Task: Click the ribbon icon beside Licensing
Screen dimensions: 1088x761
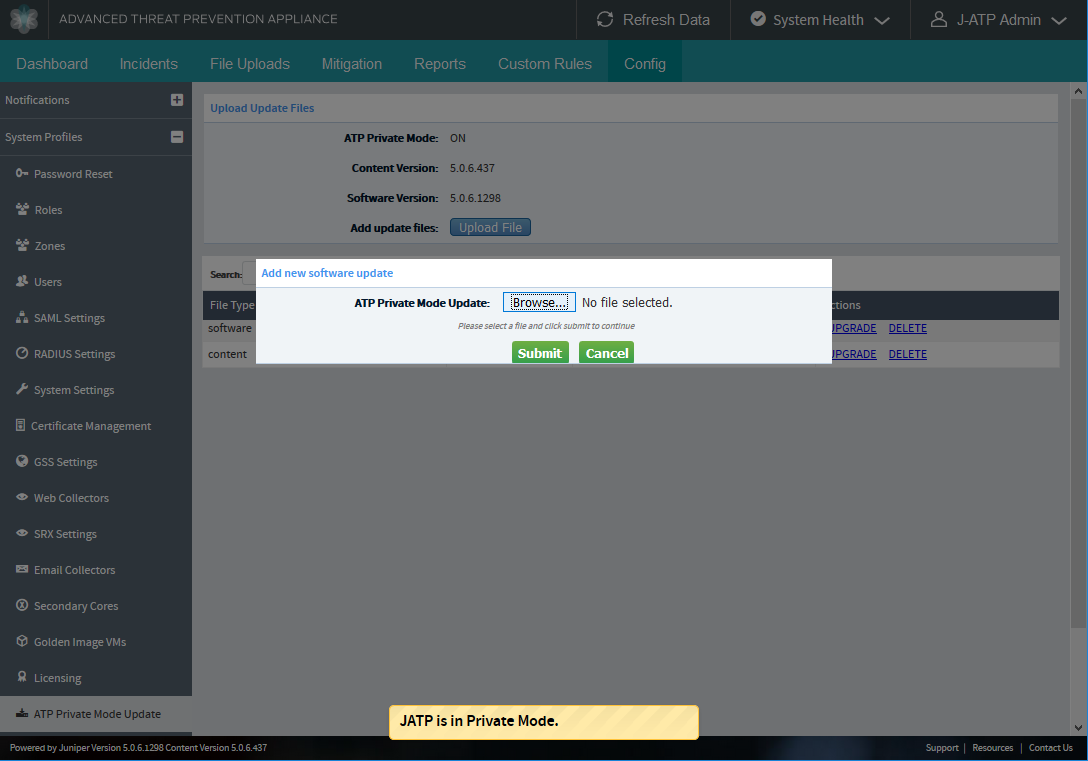Action: tap(22, 676)
